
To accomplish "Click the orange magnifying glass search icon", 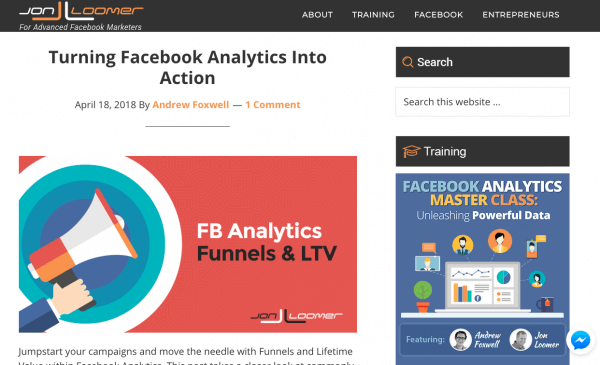I will point(408,62).
